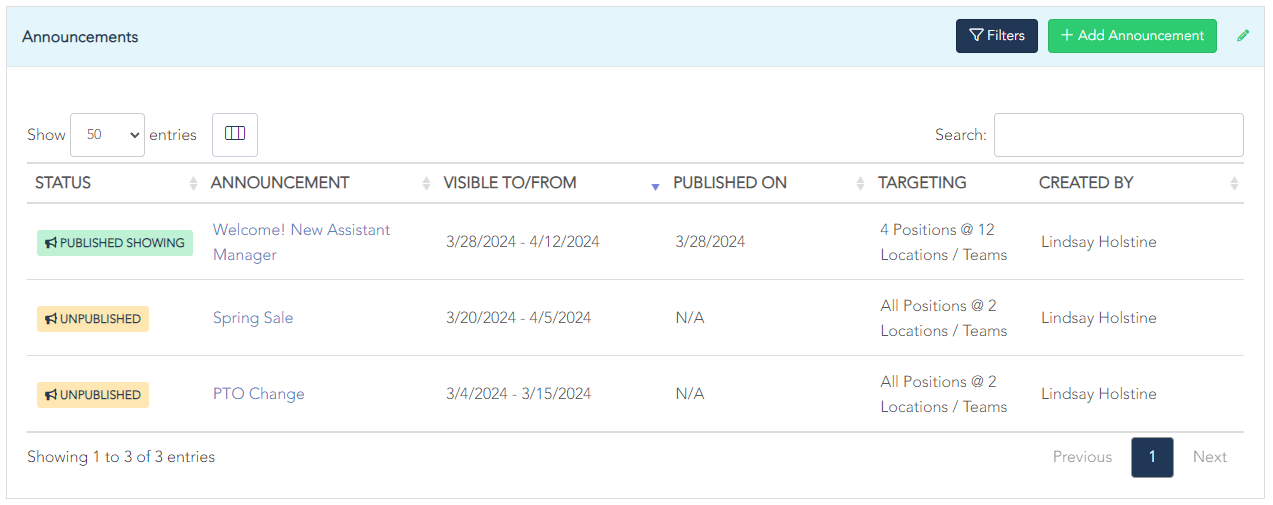This screenshot has height=505, width=1273.
Task: Click the Add Announcement button
Action: click(x=1132, y=36)
